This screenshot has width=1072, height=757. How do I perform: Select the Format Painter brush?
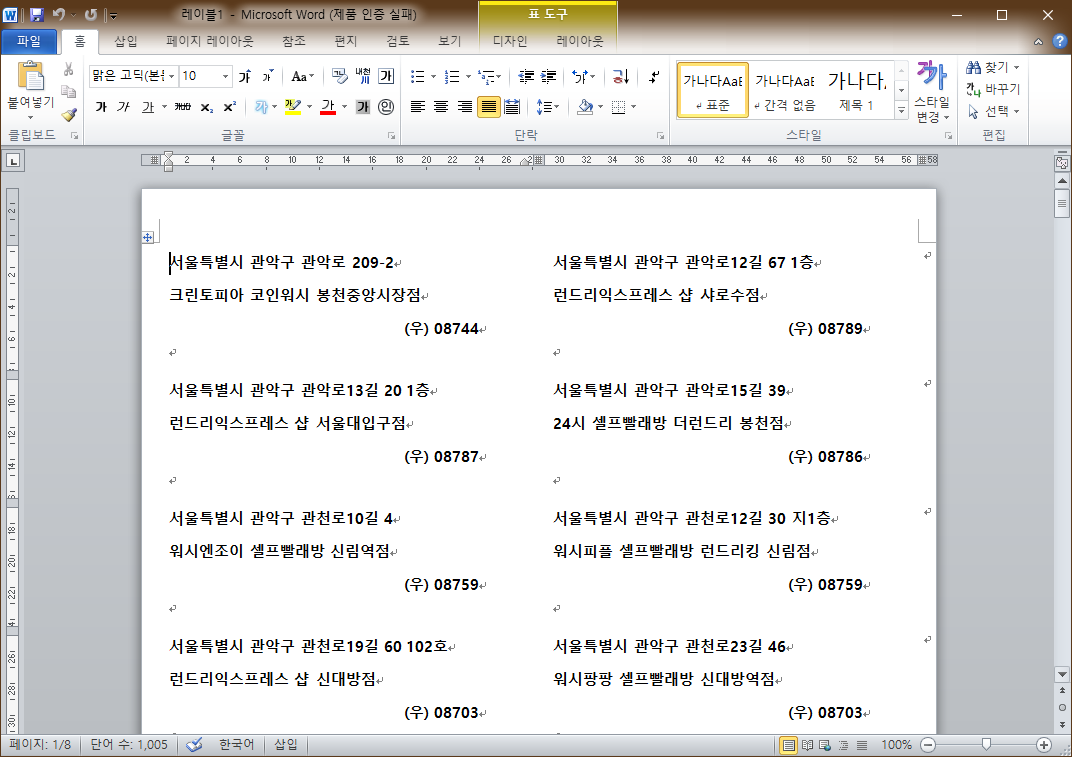(68, 114)
